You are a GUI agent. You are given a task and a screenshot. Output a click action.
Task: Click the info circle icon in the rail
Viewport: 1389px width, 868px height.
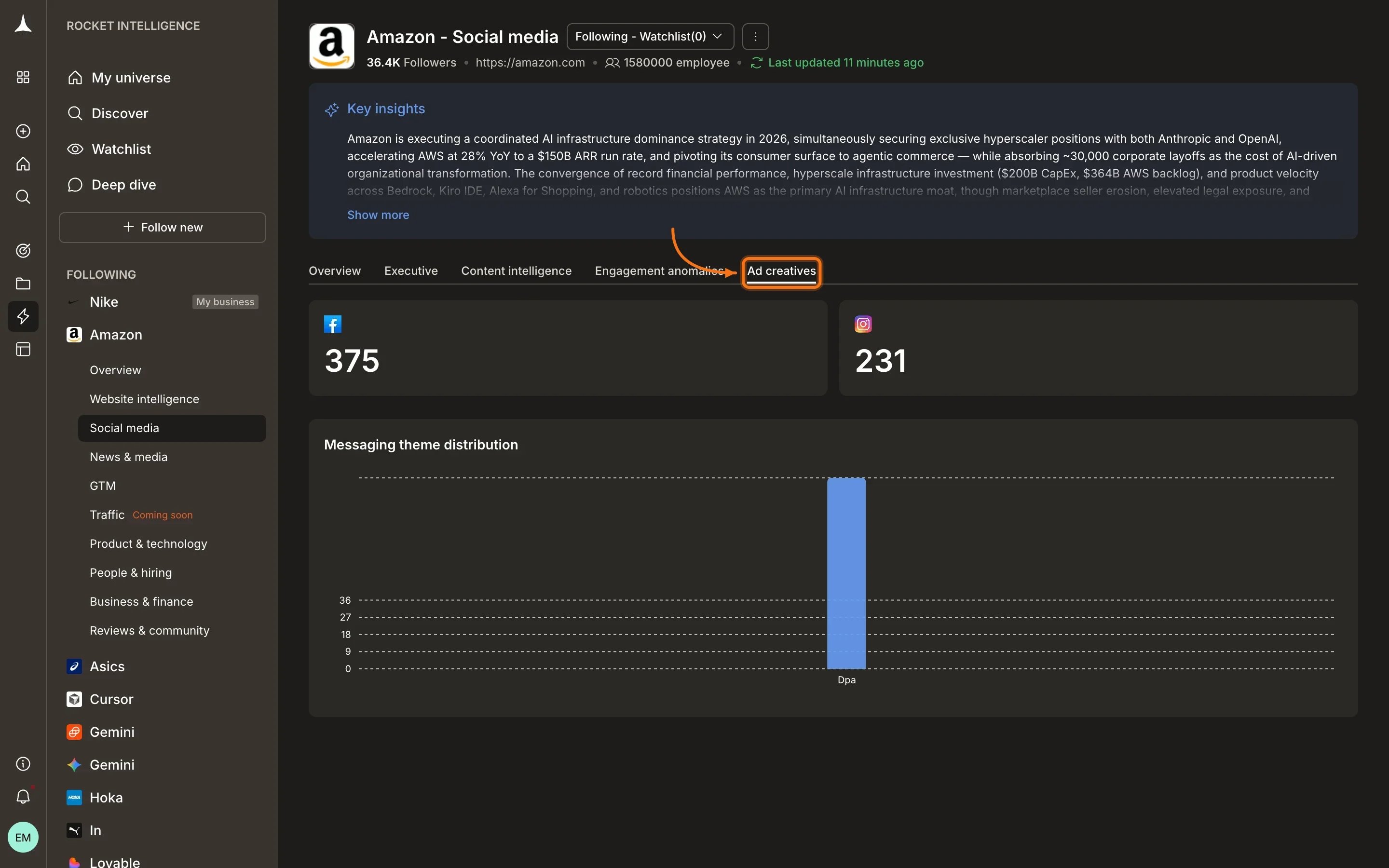pyautogui.click(x=23, y=764)
